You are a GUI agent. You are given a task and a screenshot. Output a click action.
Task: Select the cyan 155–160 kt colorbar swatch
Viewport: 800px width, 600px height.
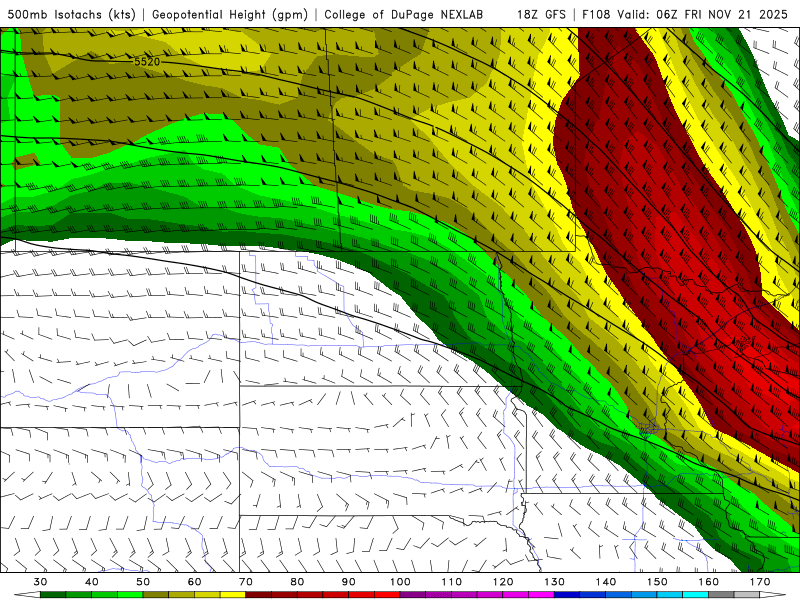[696, 594]
